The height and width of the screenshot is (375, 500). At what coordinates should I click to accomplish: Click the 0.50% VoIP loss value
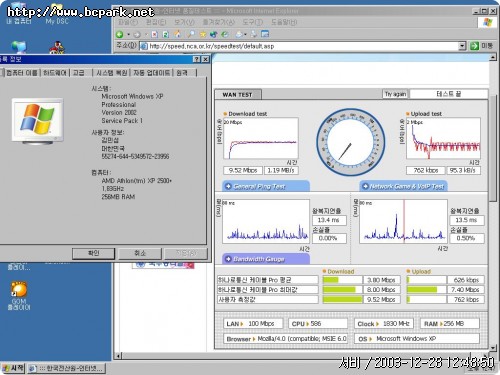tap(467, 238)
